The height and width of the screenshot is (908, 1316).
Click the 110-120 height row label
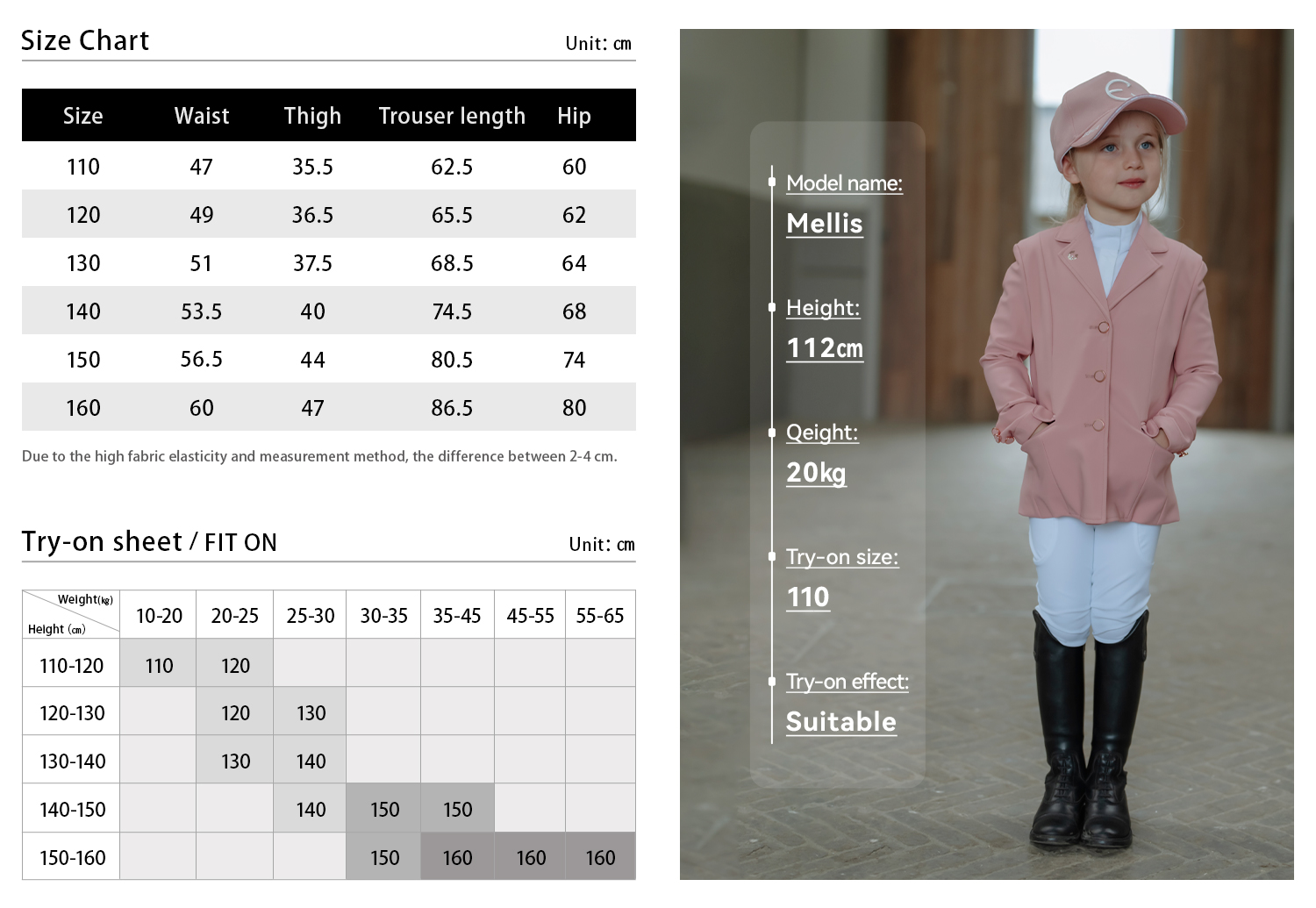point(72,666)
